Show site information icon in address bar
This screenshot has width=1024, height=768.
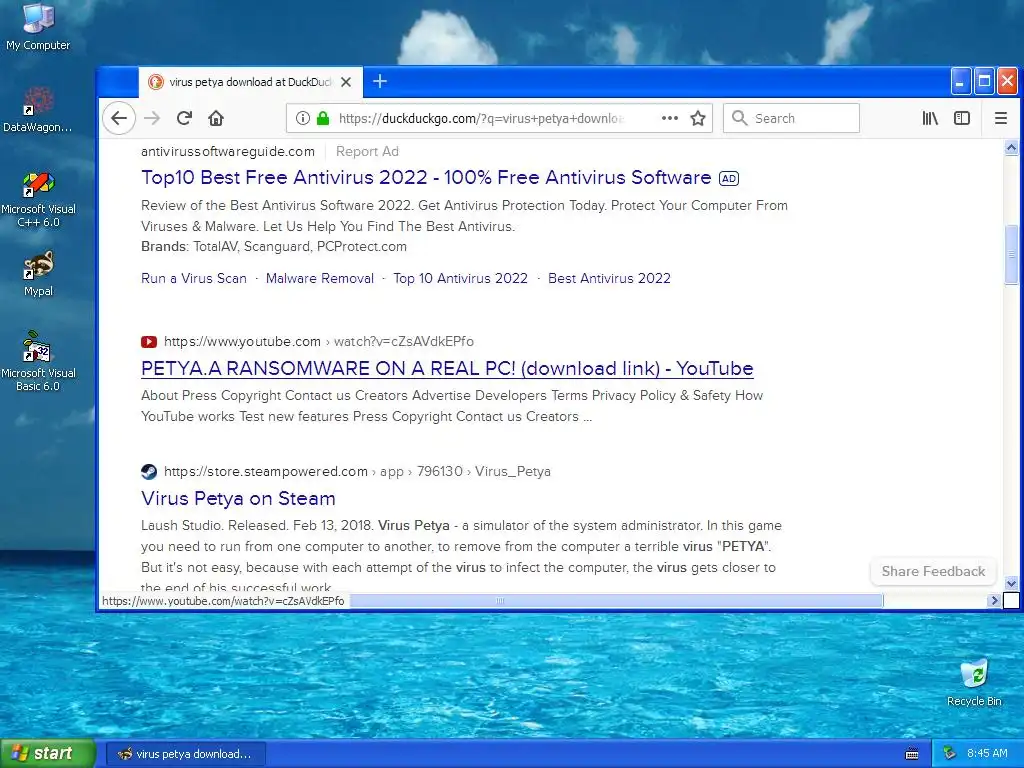click(302, 118)
